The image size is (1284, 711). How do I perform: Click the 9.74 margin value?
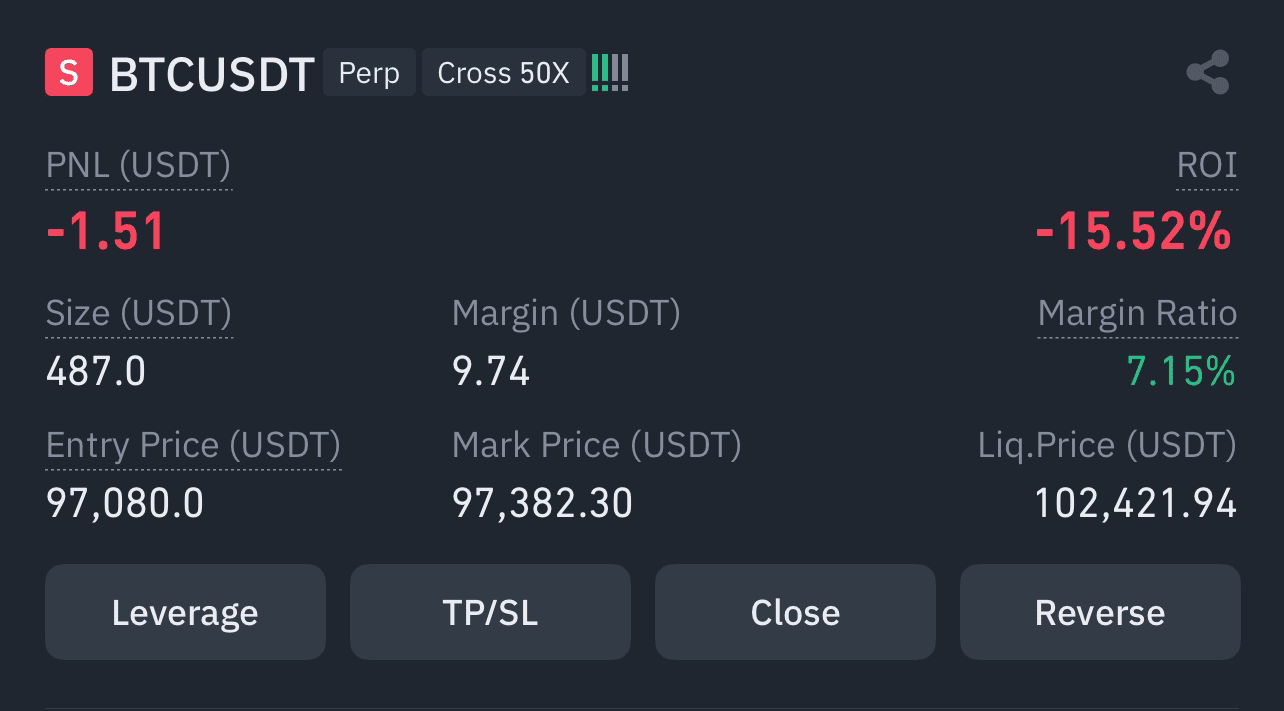491,372
